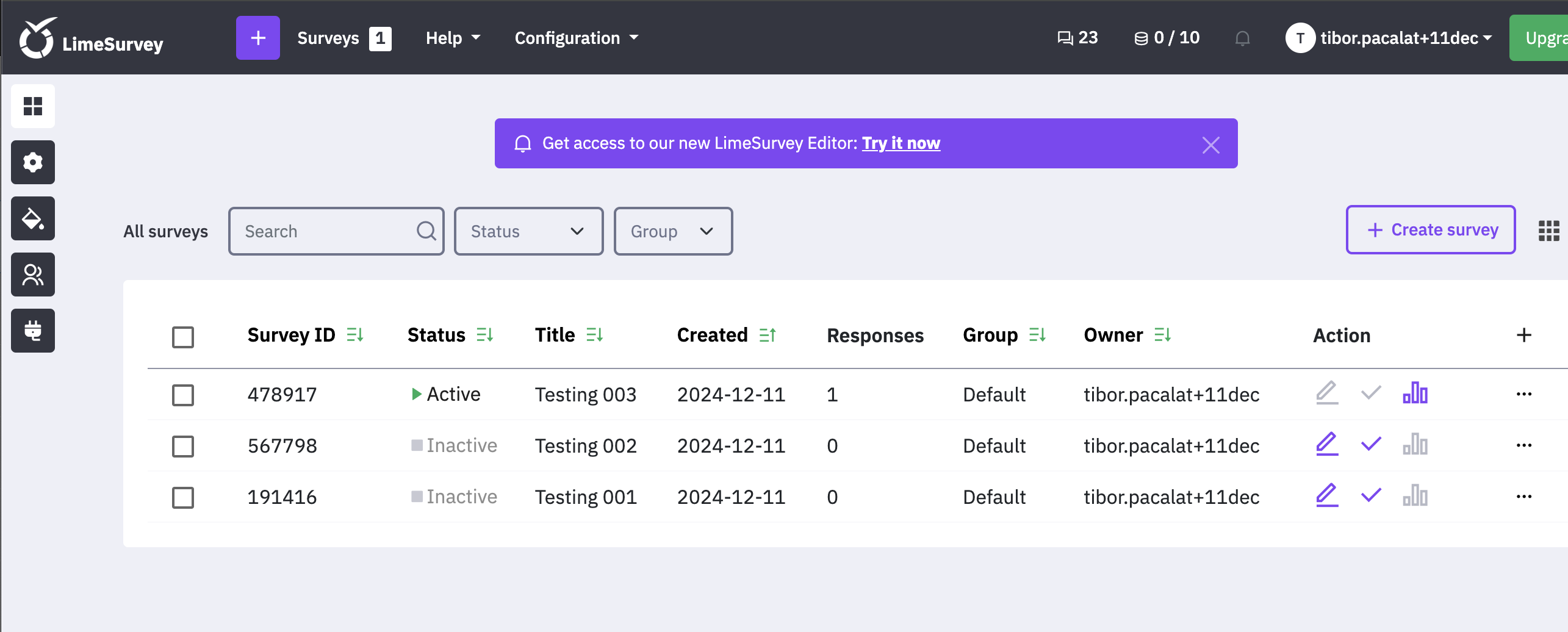Screen dimensions: 1568x632
Task: Toggle the select-all checkbox in table header
Action: tap(183, 337)
